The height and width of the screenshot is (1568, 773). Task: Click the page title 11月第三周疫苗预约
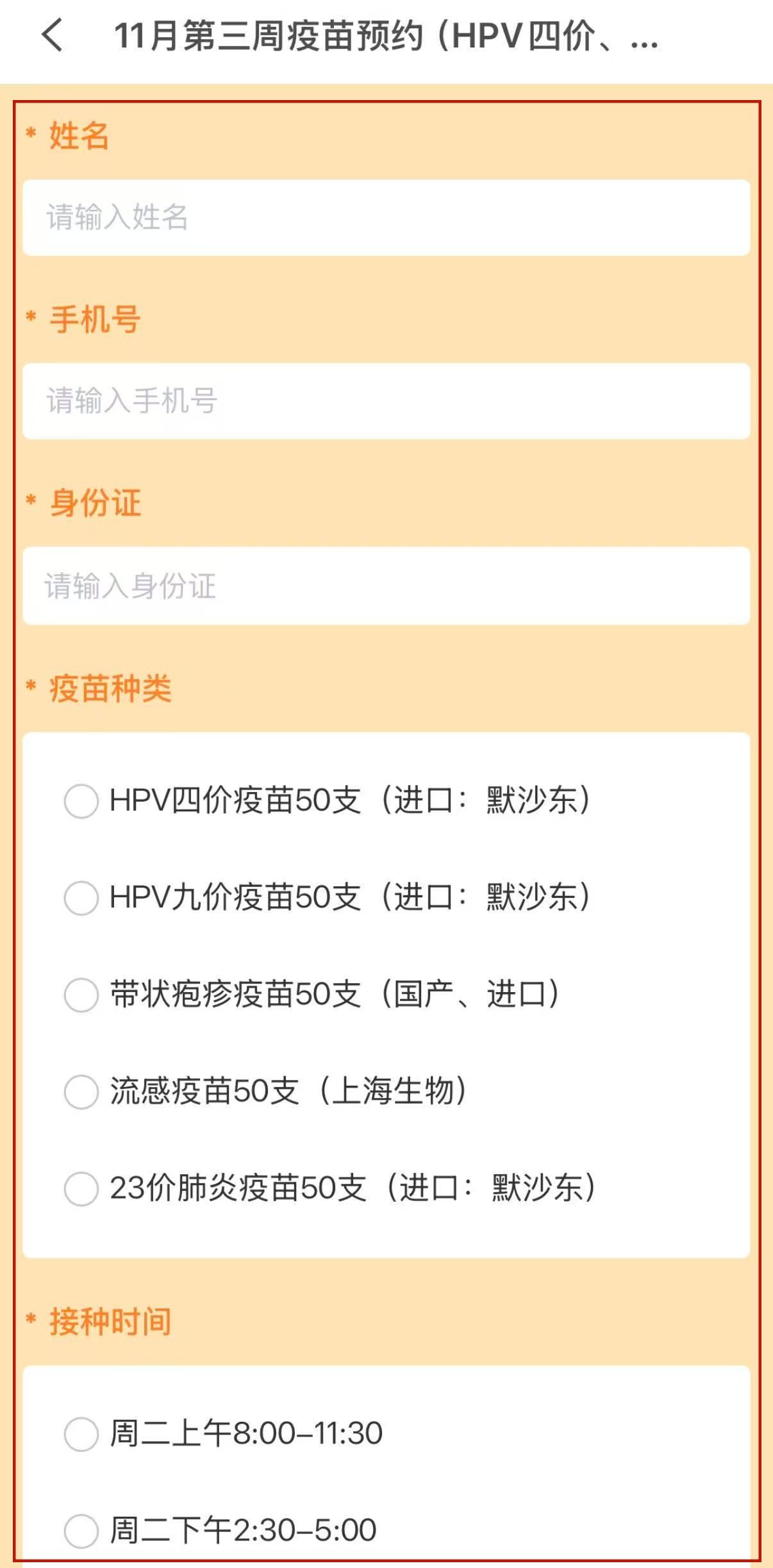click(385, 36)
